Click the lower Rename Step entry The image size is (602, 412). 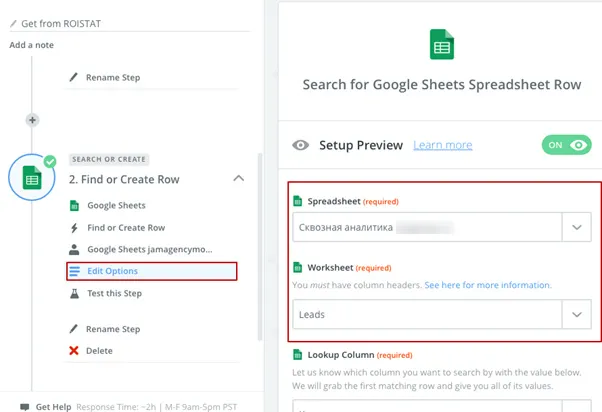coord(113,329)
